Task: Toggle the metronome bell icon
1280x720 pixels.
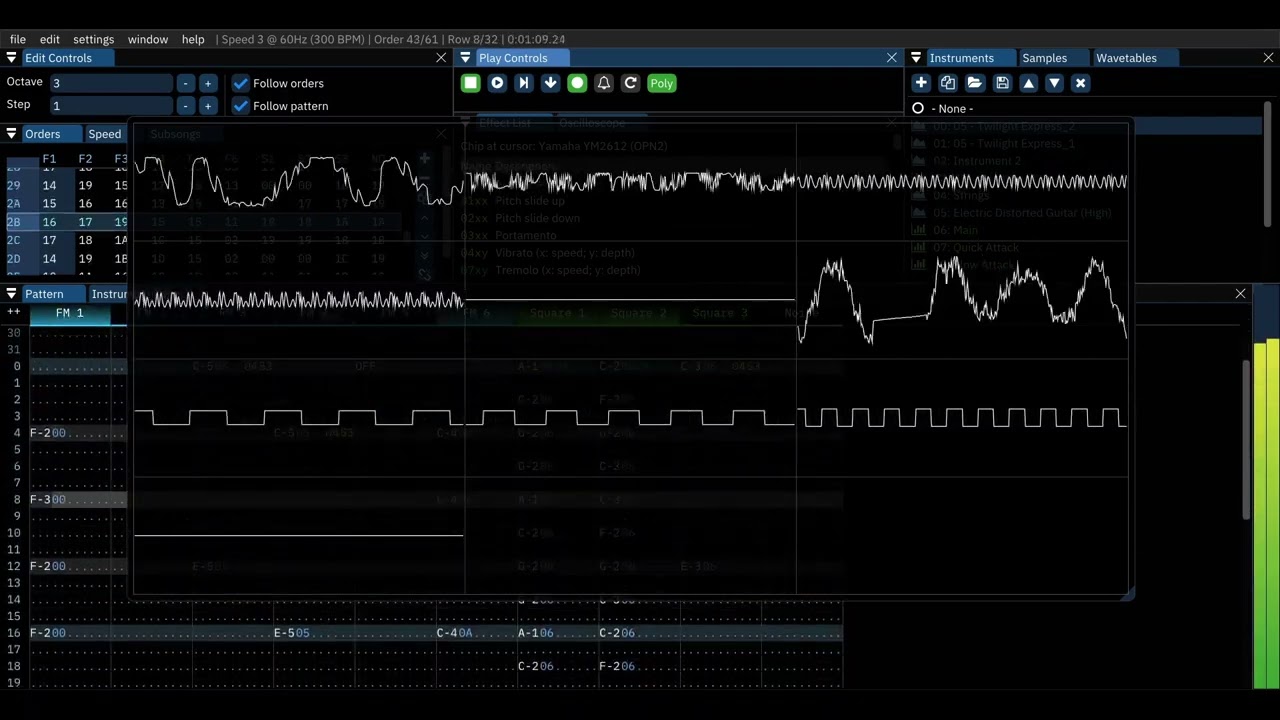Action: coord(604,83)
